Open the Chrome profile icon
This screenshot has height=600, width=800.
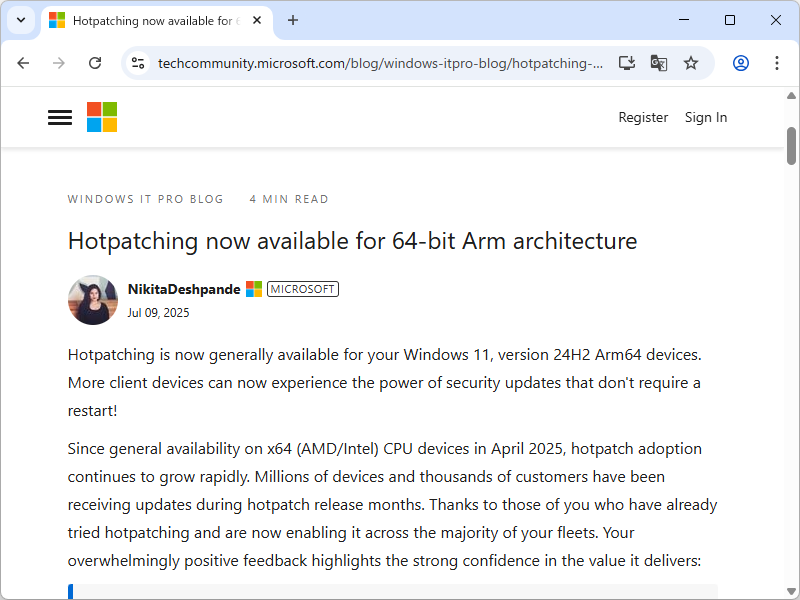pyautogui.click(x=740, y=62)
